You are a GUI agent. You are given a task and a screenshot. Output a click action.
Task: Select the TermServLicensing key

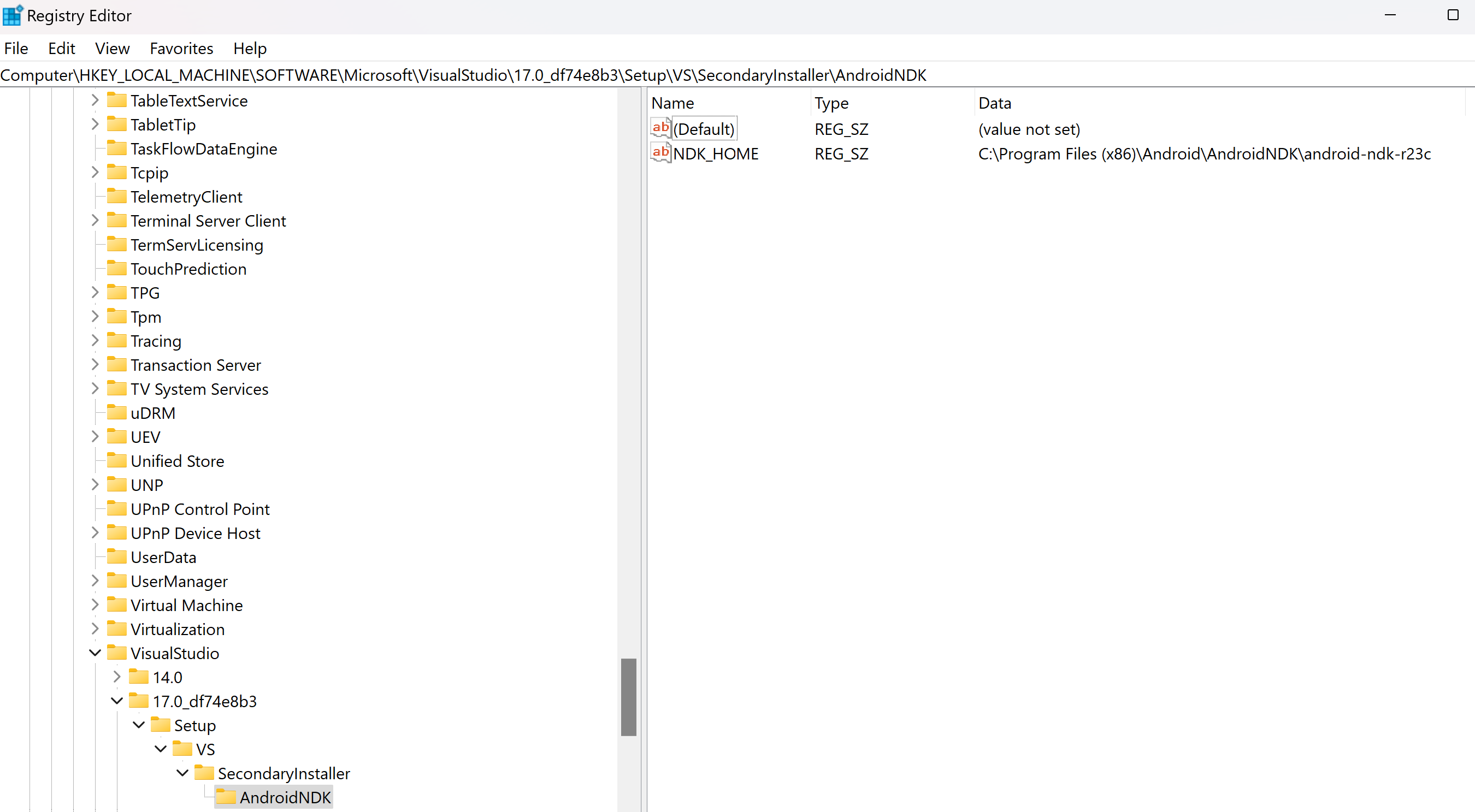coord(197,245)
